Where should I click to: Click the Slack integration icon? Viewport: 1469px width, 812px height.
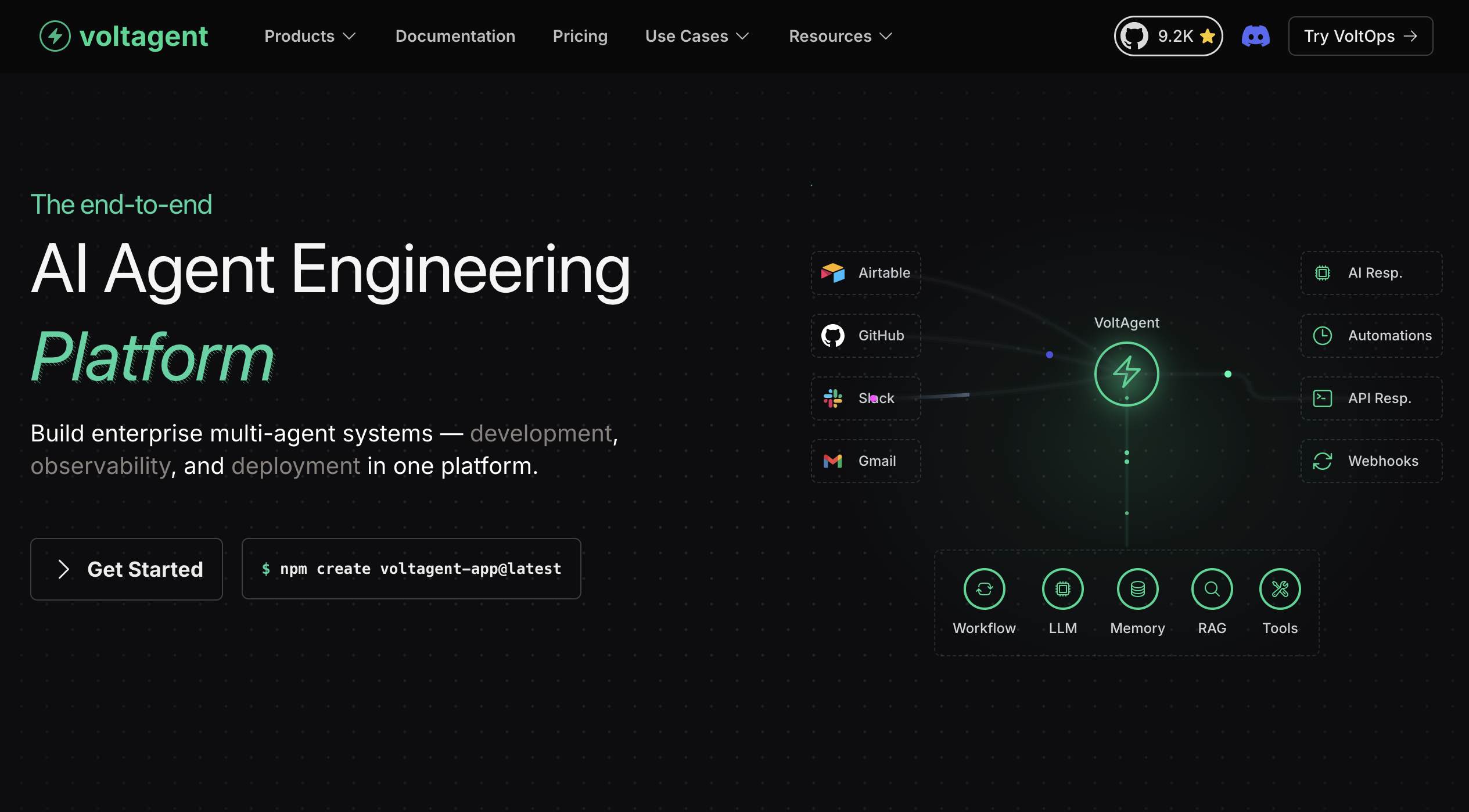point(833,398)
